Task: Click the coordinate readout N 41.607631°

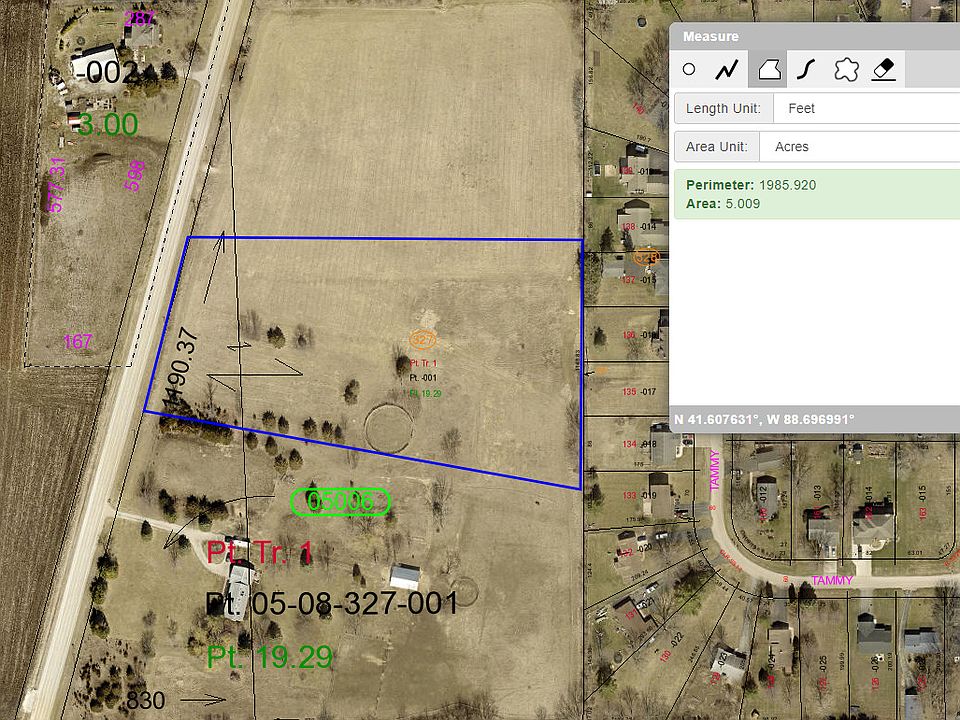Action: 763,419
